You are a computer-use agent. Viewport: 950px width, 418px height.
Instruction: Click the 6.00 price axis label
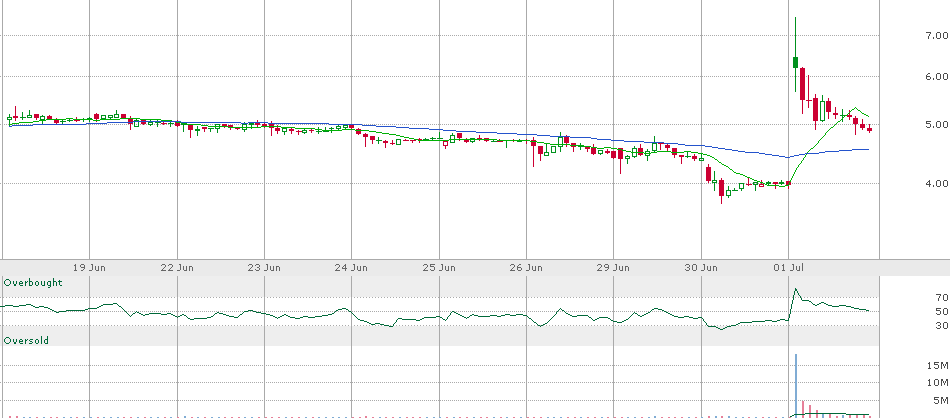[937, 76]
